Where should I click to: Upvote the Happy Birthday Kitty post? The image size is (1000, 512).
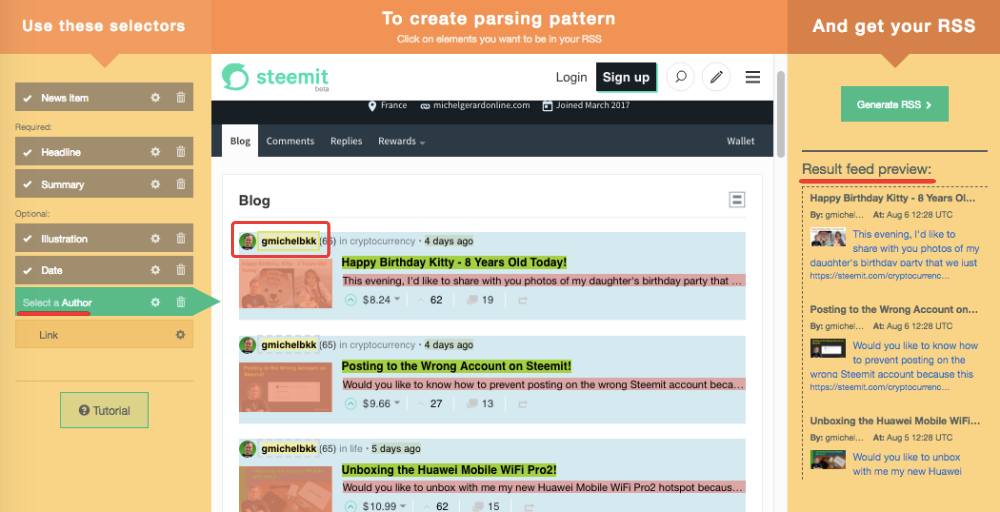coord(350,299)
